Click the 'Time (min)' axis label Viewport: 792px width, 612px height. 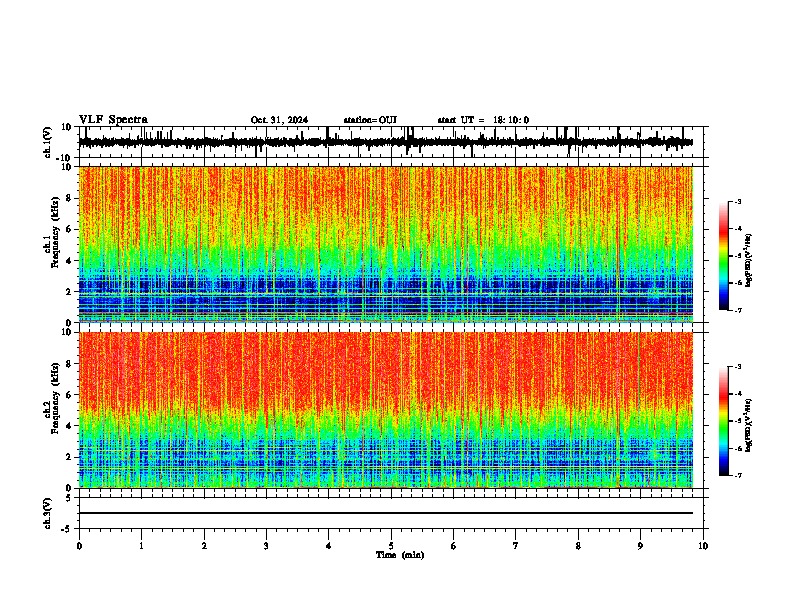coord(400,555)
